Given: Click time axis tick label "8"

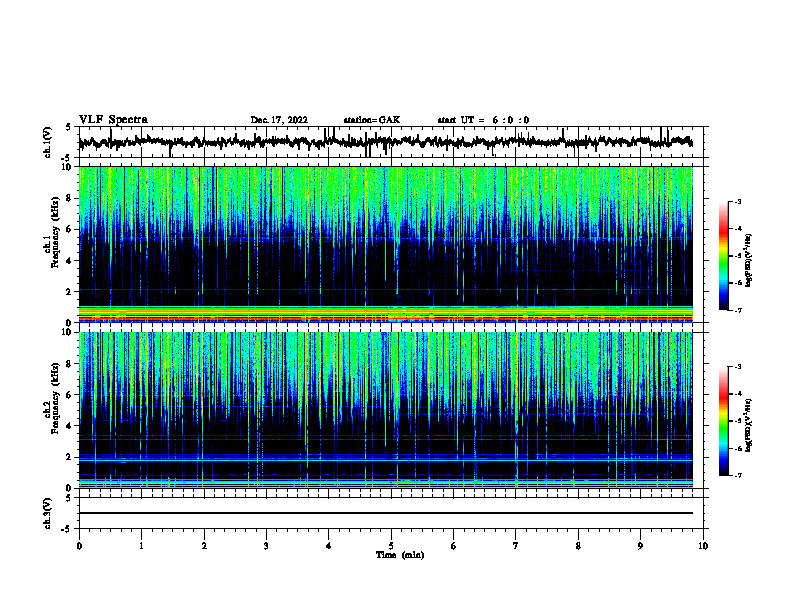Looking at the screenshot, I should pyautogui.click(x=578, y=546).
